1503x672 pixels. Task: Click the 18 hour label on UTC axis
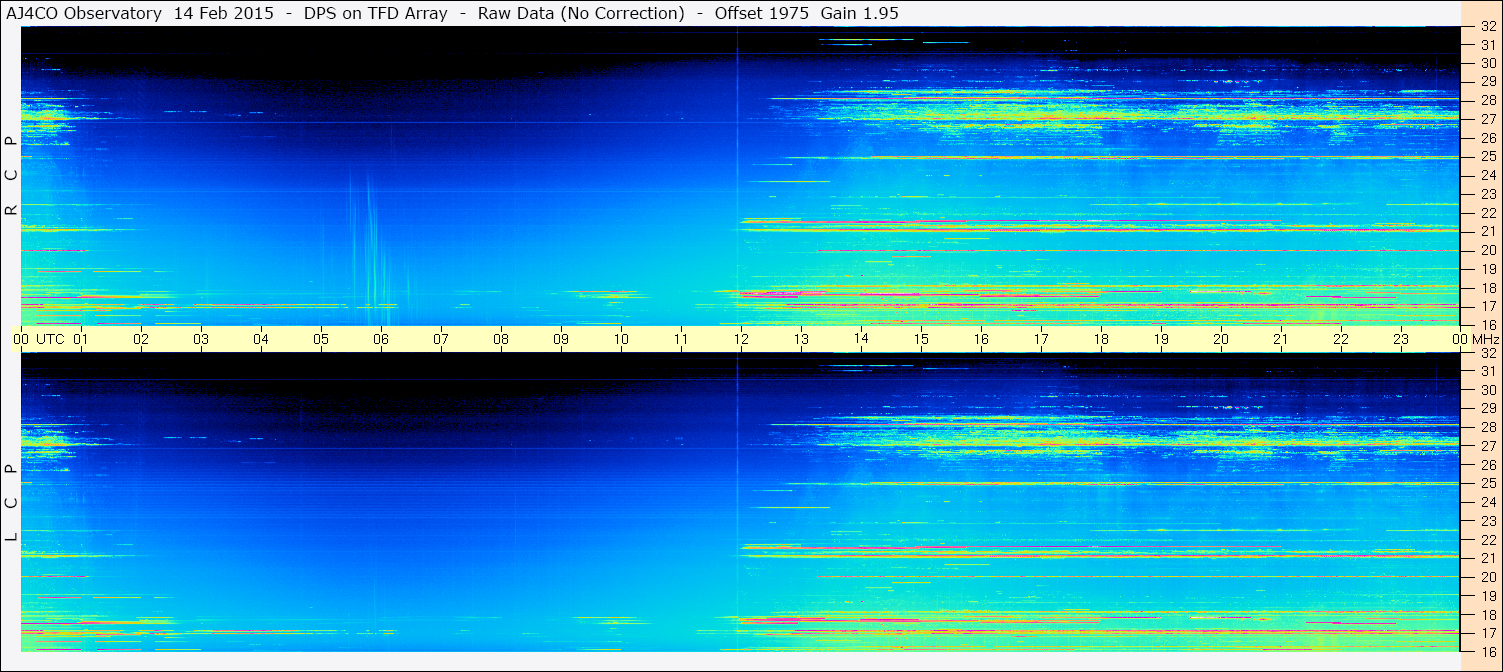point(1101,339)
